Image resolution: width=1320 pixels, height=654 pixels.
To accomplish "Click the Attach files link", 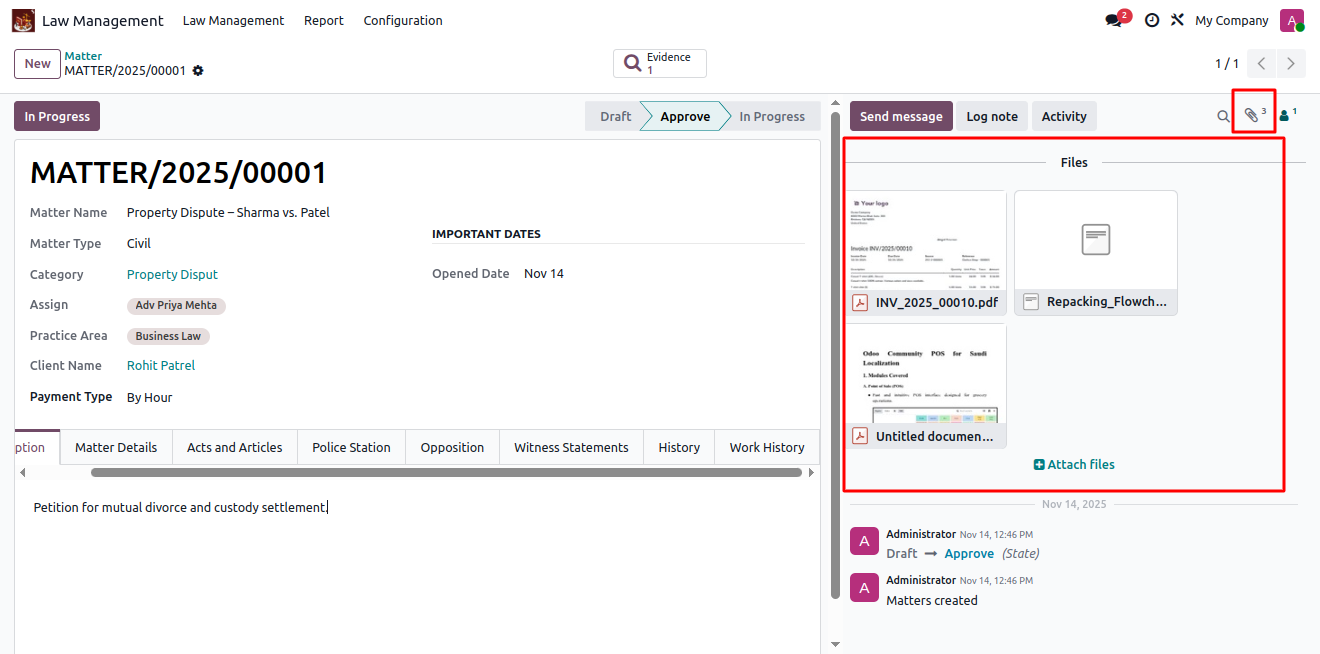I will [1074, 465].
